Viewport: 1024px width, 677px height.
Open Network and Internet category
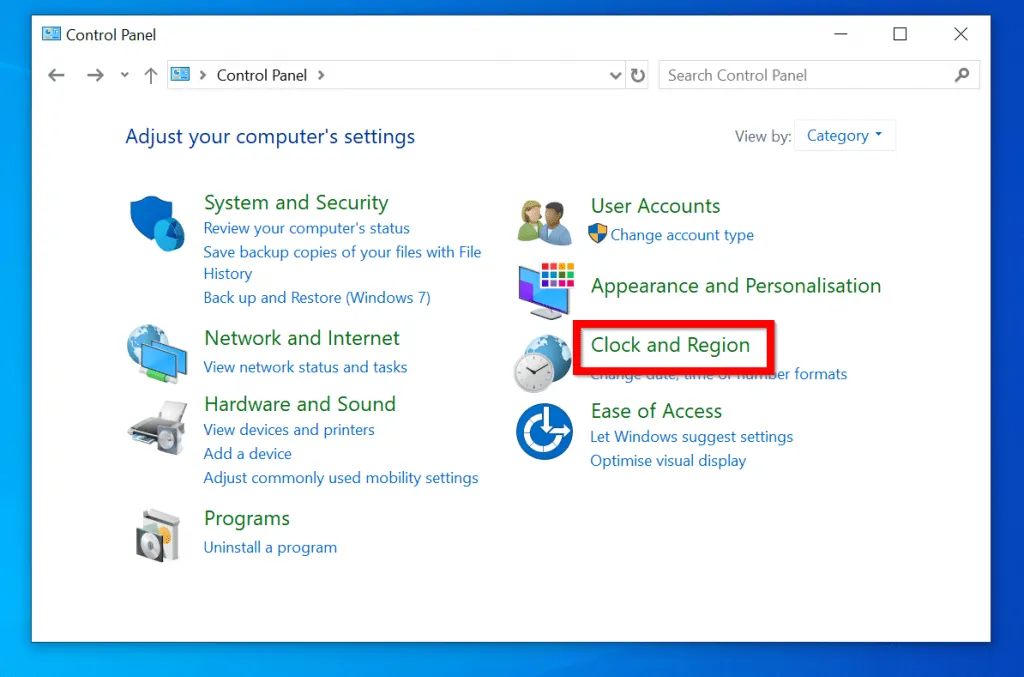coord(302,338)
